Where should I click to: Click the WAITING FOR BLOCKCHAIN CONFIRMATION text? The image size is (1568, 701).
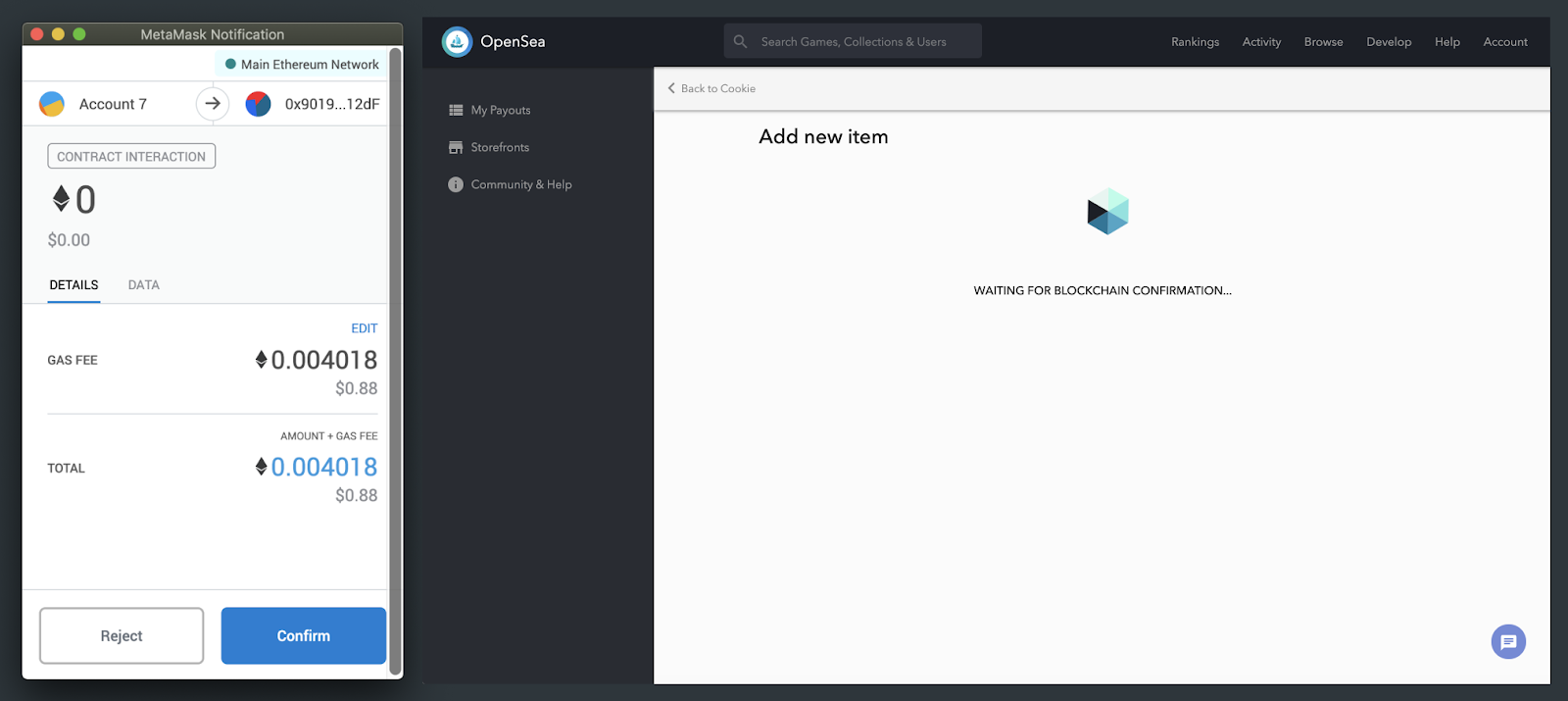1102,290
